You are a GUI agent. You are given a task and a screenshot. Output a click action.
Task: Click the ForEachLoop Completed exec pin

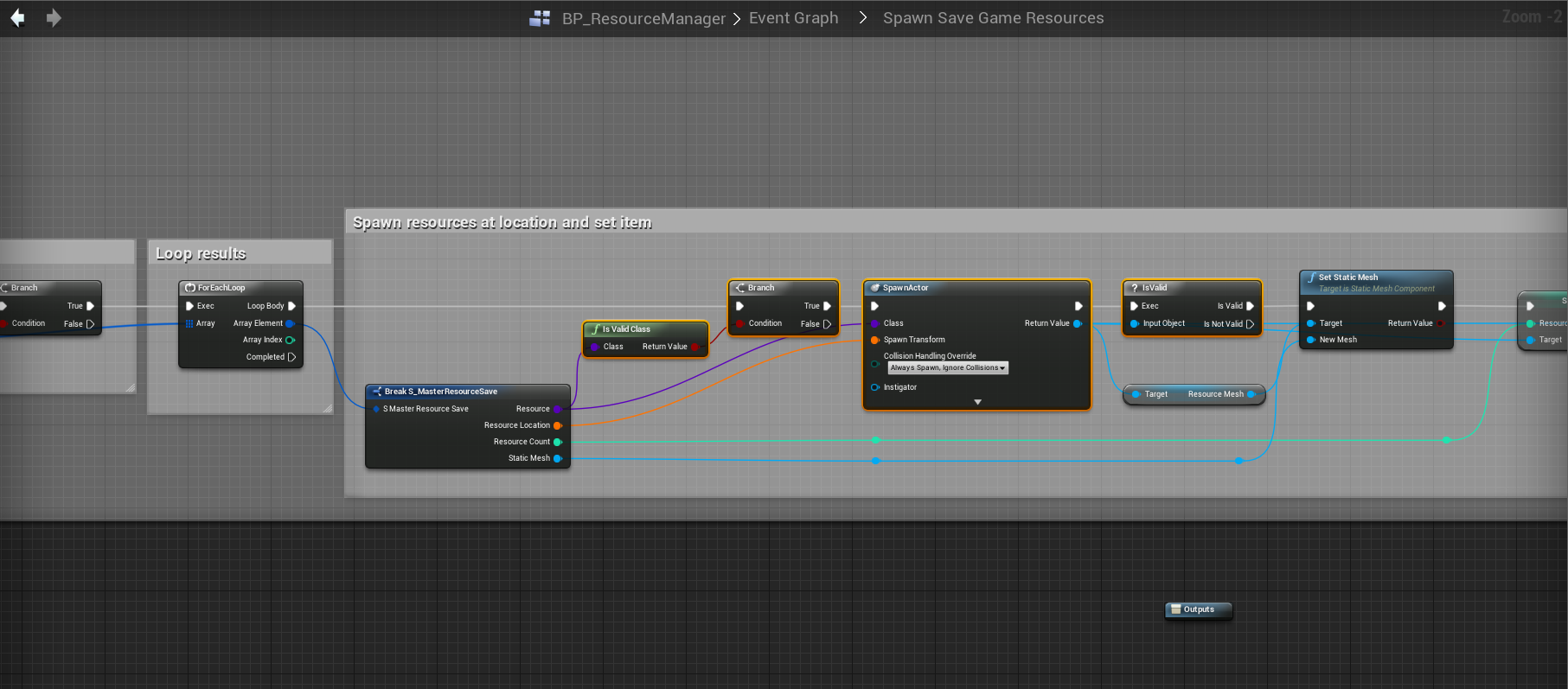(291, 357)
